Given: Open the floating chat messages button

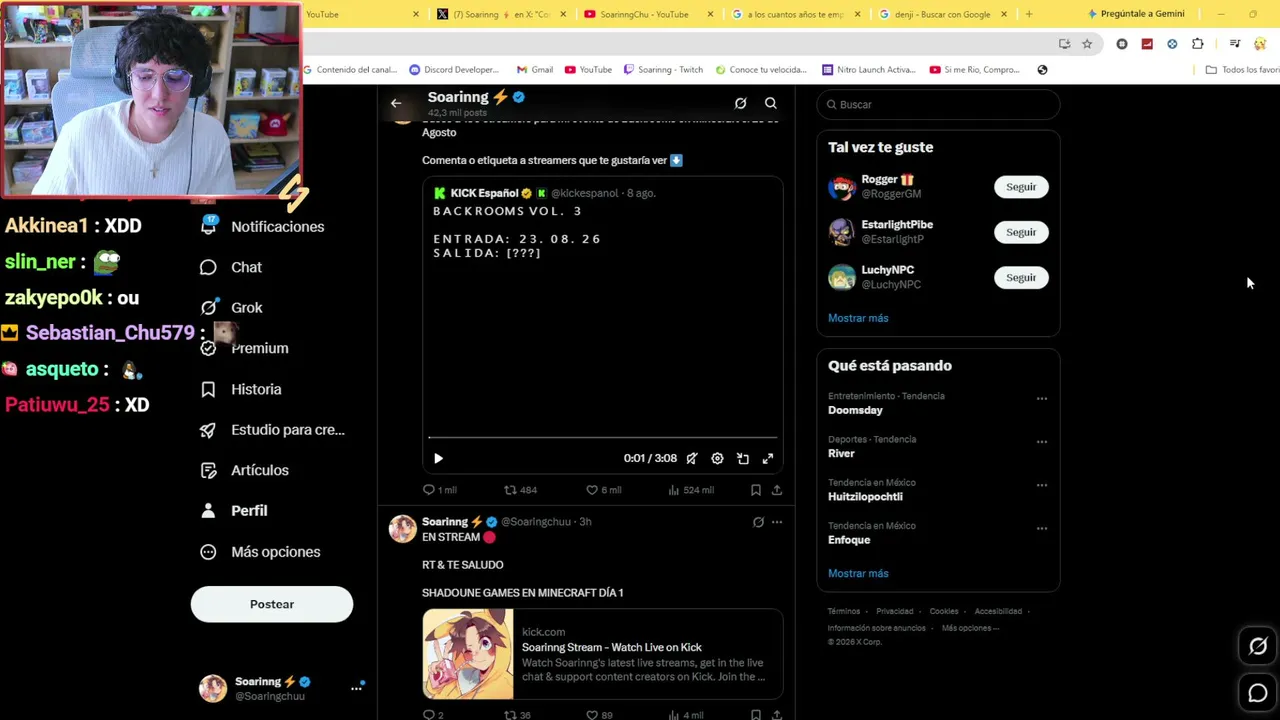Looking at the screenshot, I should [x=1258, y=692].
